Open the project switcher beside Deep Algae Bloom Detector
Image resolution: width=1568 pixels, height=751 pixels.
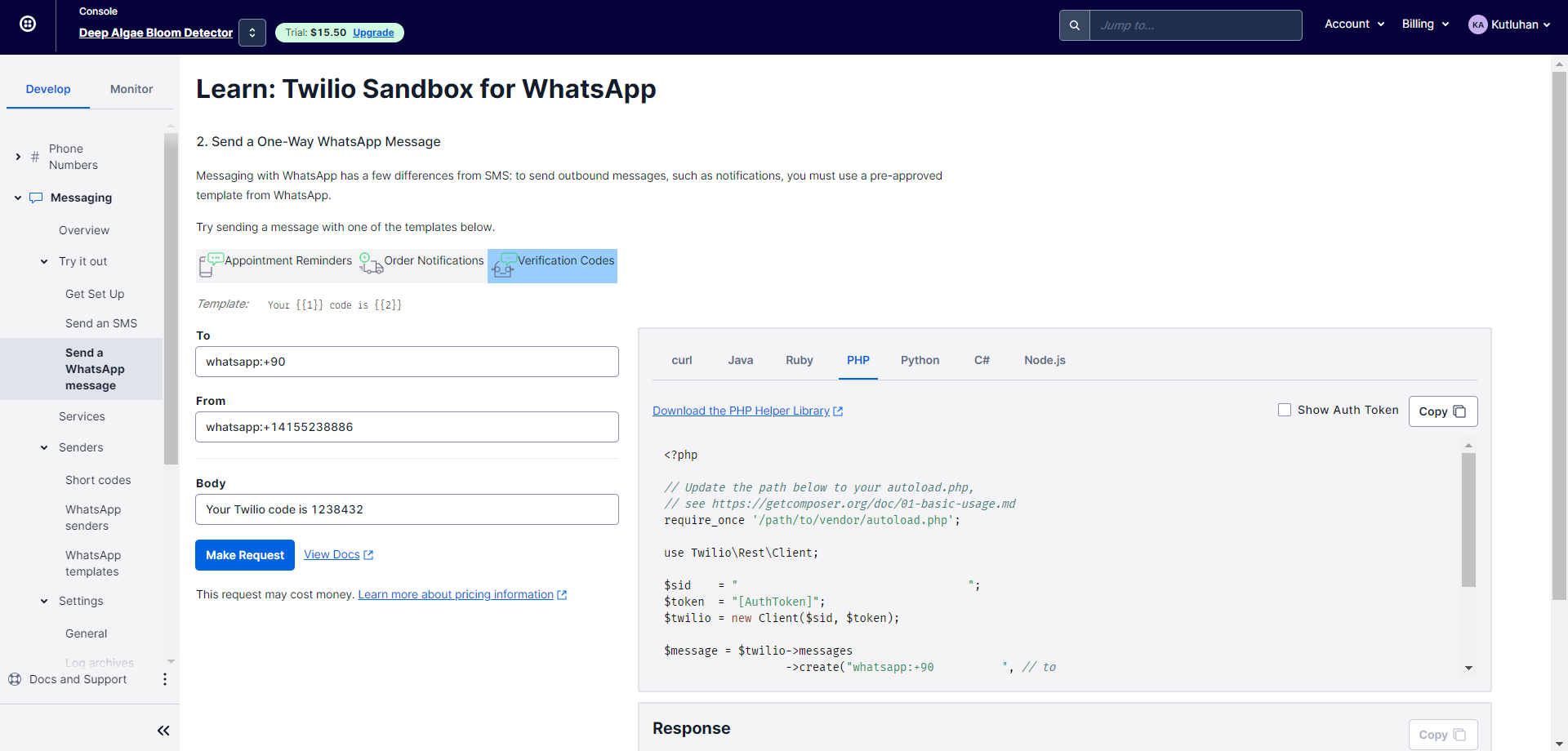tap(252, 32)
